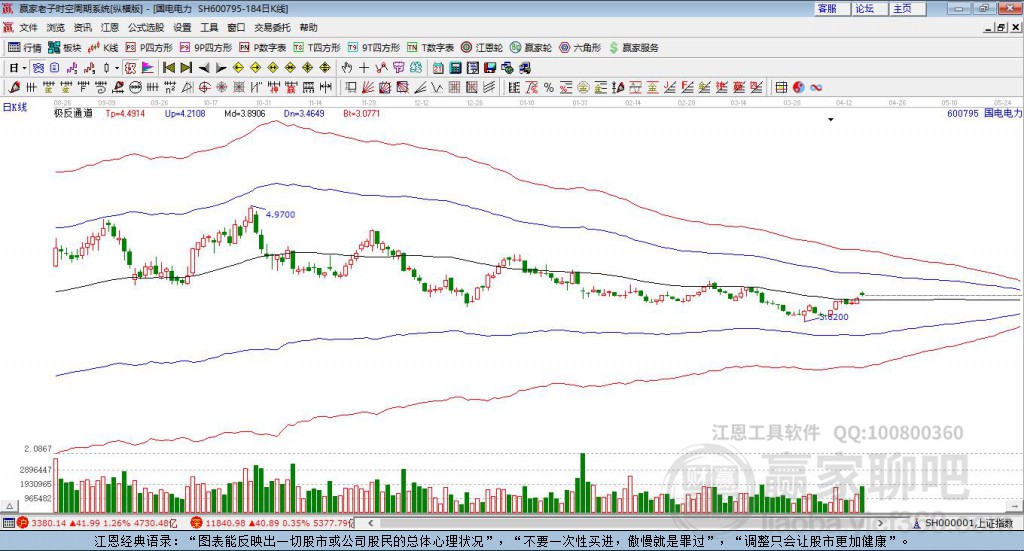Screen dimensions: 1024x551
Task: Open the 公式选股 menu
Action: click(145, 28)
